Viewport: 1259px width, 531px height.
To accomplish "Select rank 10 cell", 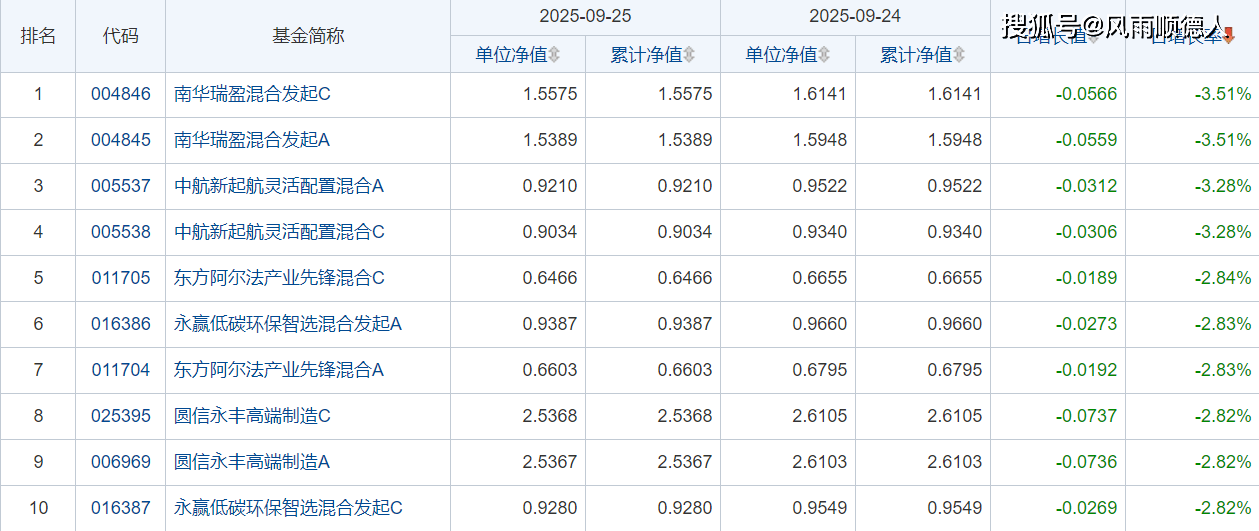I will [x=38, y=508].
